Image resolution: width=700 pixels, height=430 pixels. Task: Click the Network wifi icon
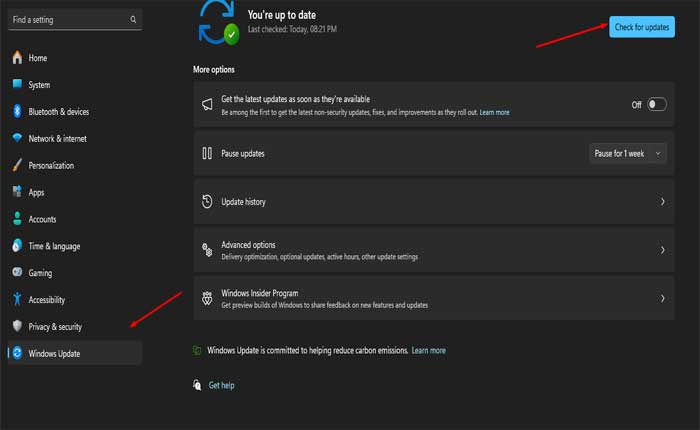[17, 138]
